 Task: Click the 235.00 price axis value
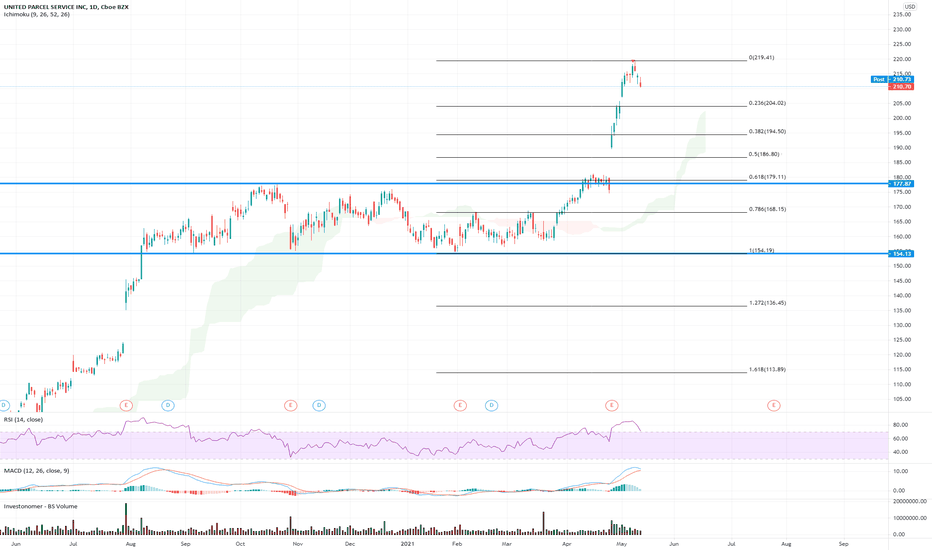901,14
